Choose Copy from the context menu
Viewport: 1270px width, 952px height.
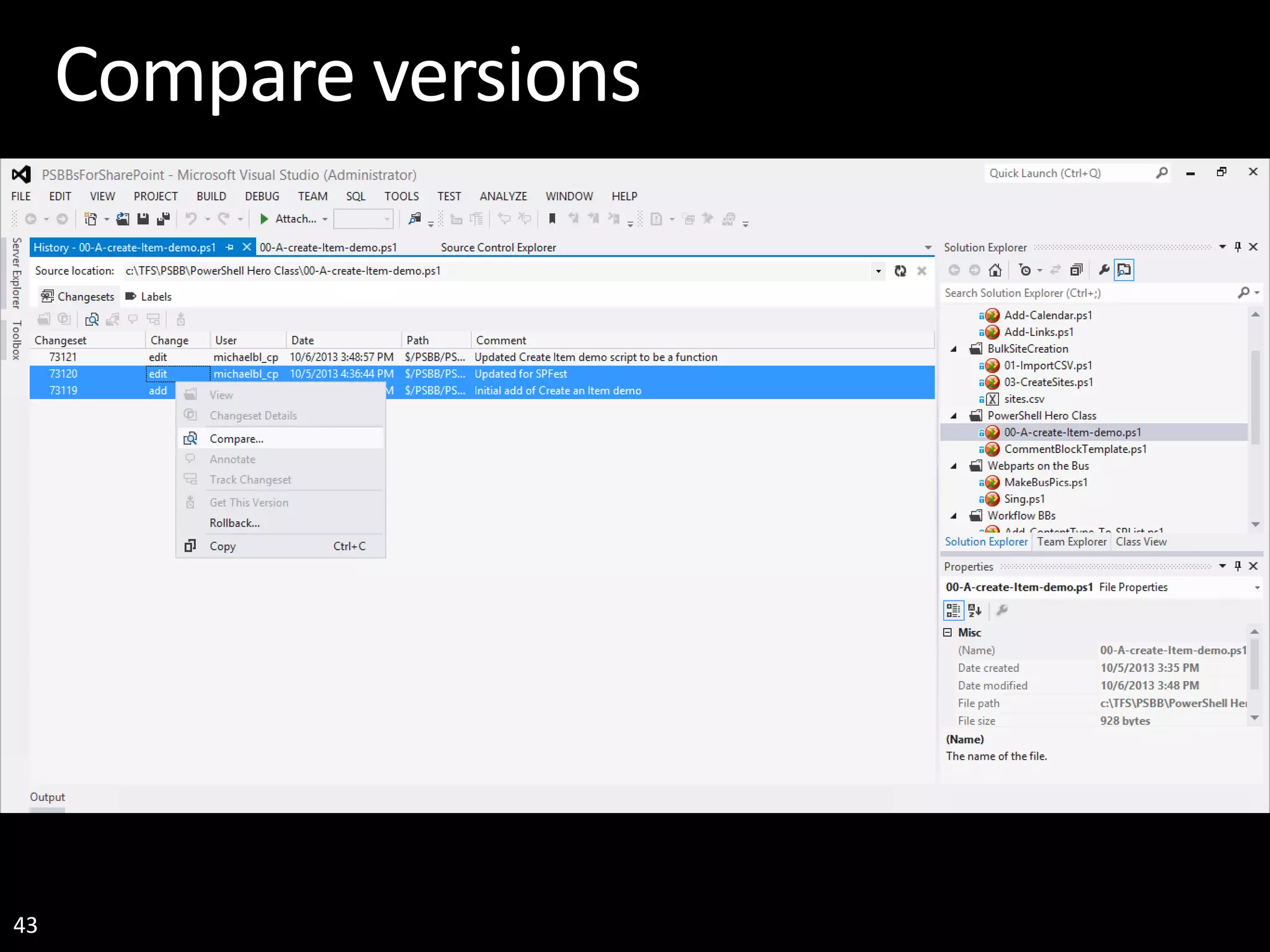click(281, 546)
